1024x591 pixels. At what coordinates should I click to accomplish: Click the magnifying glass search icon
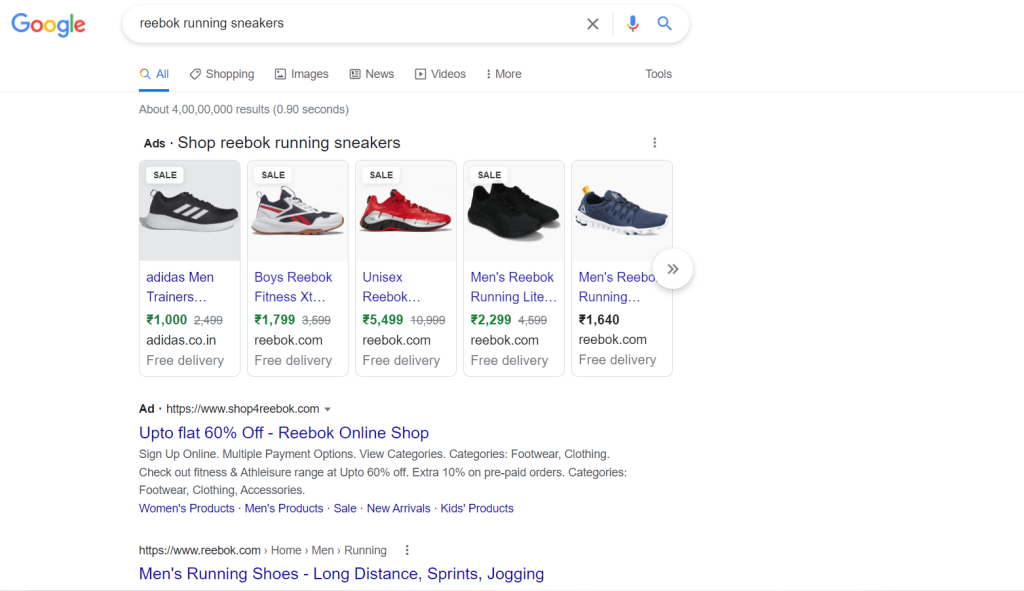[665, 23]
